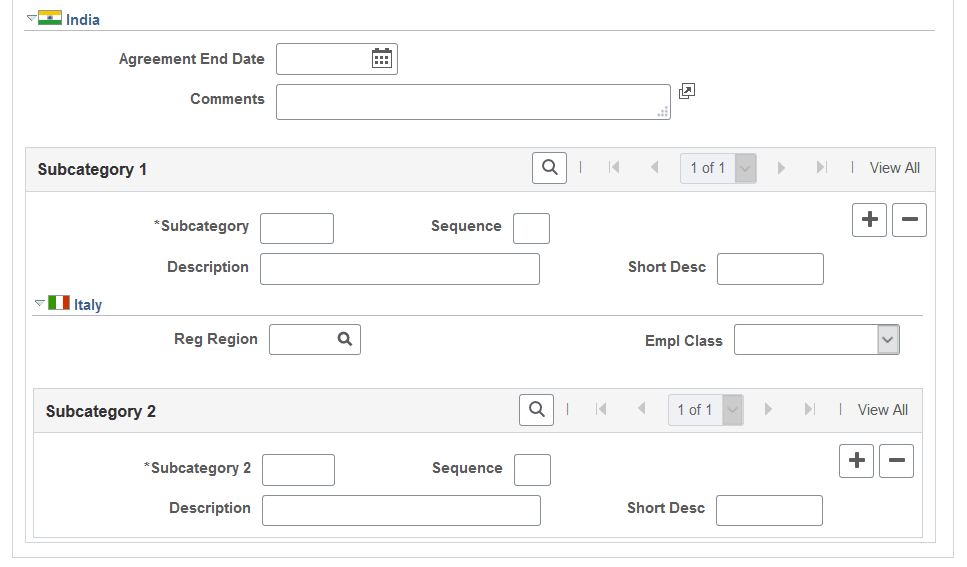Delete the current Subcategory 1 row

tap(909, 220)
